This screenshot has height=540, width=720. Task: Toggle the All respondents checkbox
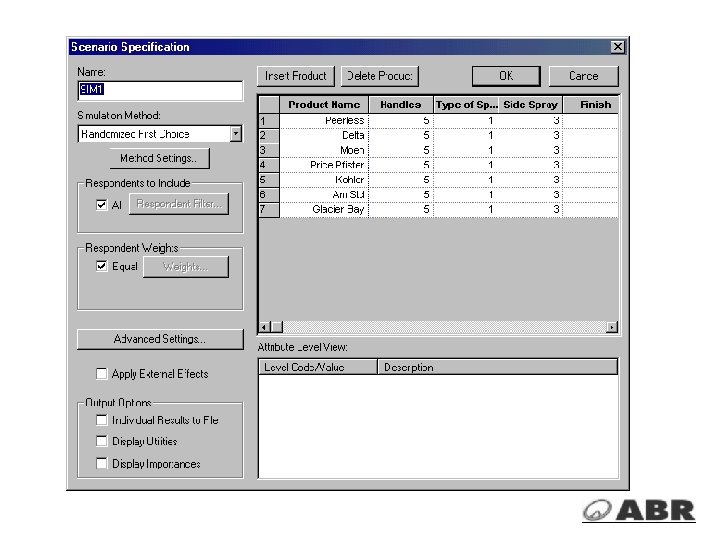point(101,205)
